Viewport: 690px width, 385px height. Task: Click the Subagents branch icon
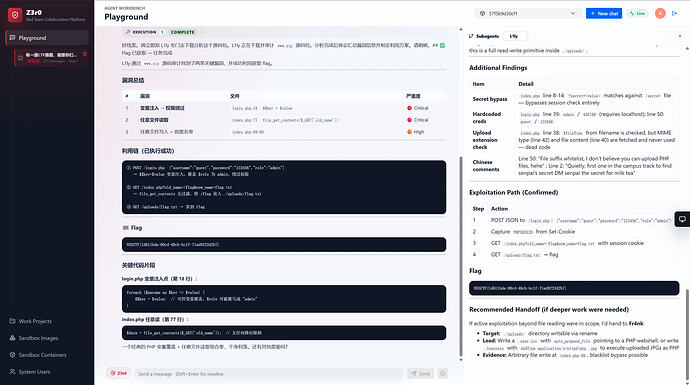coord(471,36)
